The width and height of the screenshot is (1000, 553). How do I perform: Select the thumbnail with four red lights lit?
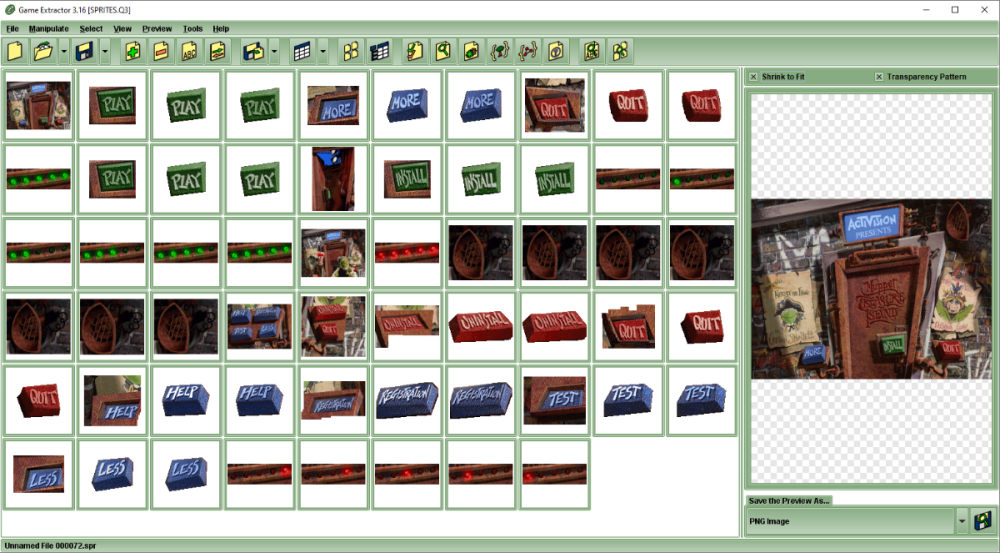point(407,253)
